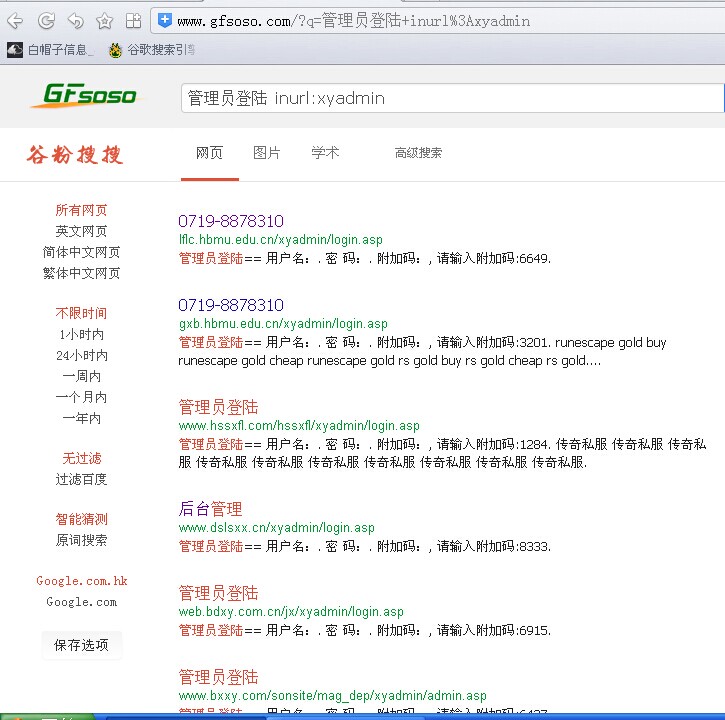Click snippet text ending 附加码:6649
The width and height of the screenshot is (725, 720).
point(365,258)
